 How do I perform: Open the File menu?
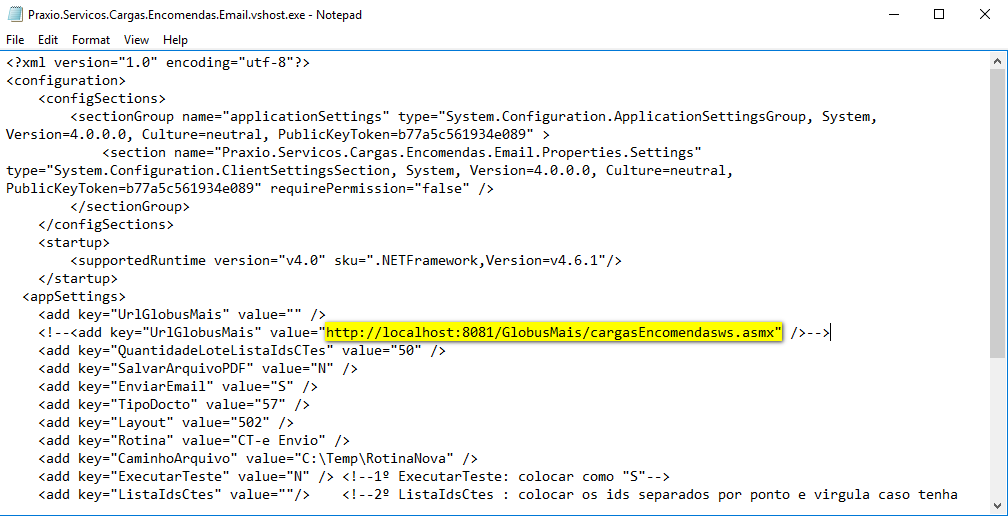click(x=15, y=40)
